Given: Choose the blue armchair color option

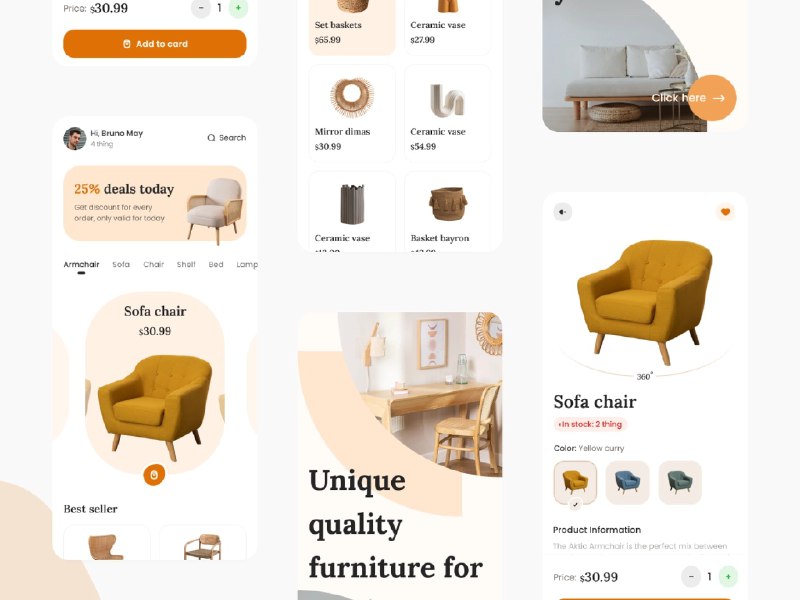Looking at the screenshot, I should coord(627,483).
